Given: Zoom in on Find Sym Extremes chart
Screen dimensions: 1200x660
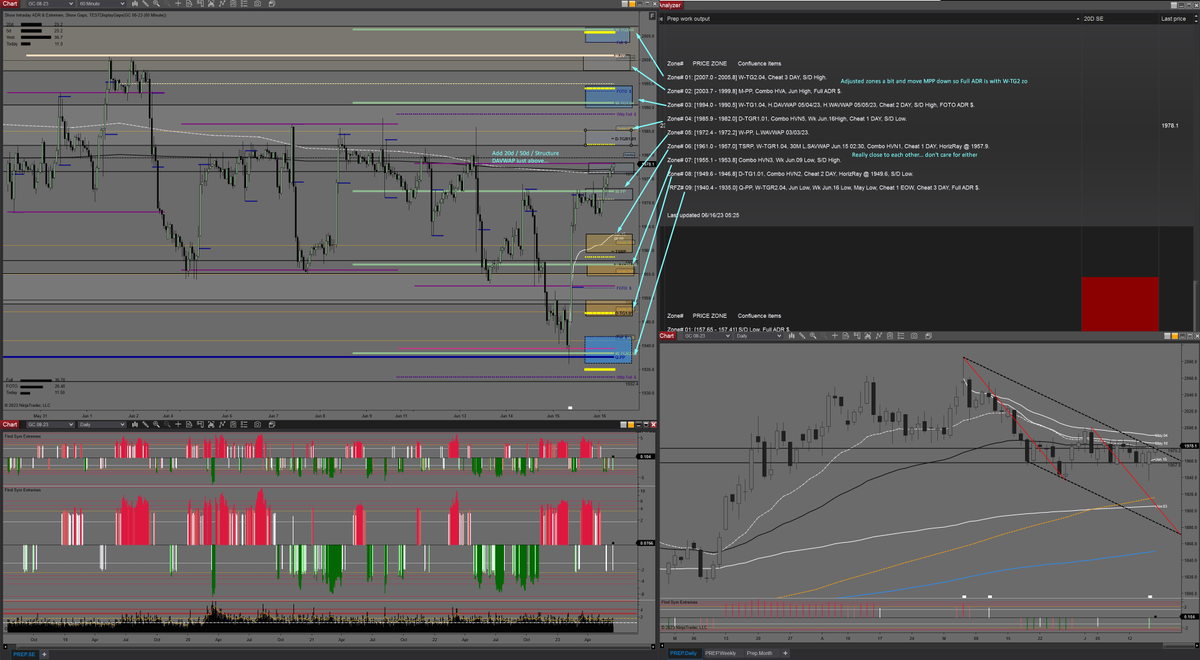Looking at the screenshot, I should [x=156, y=424].
